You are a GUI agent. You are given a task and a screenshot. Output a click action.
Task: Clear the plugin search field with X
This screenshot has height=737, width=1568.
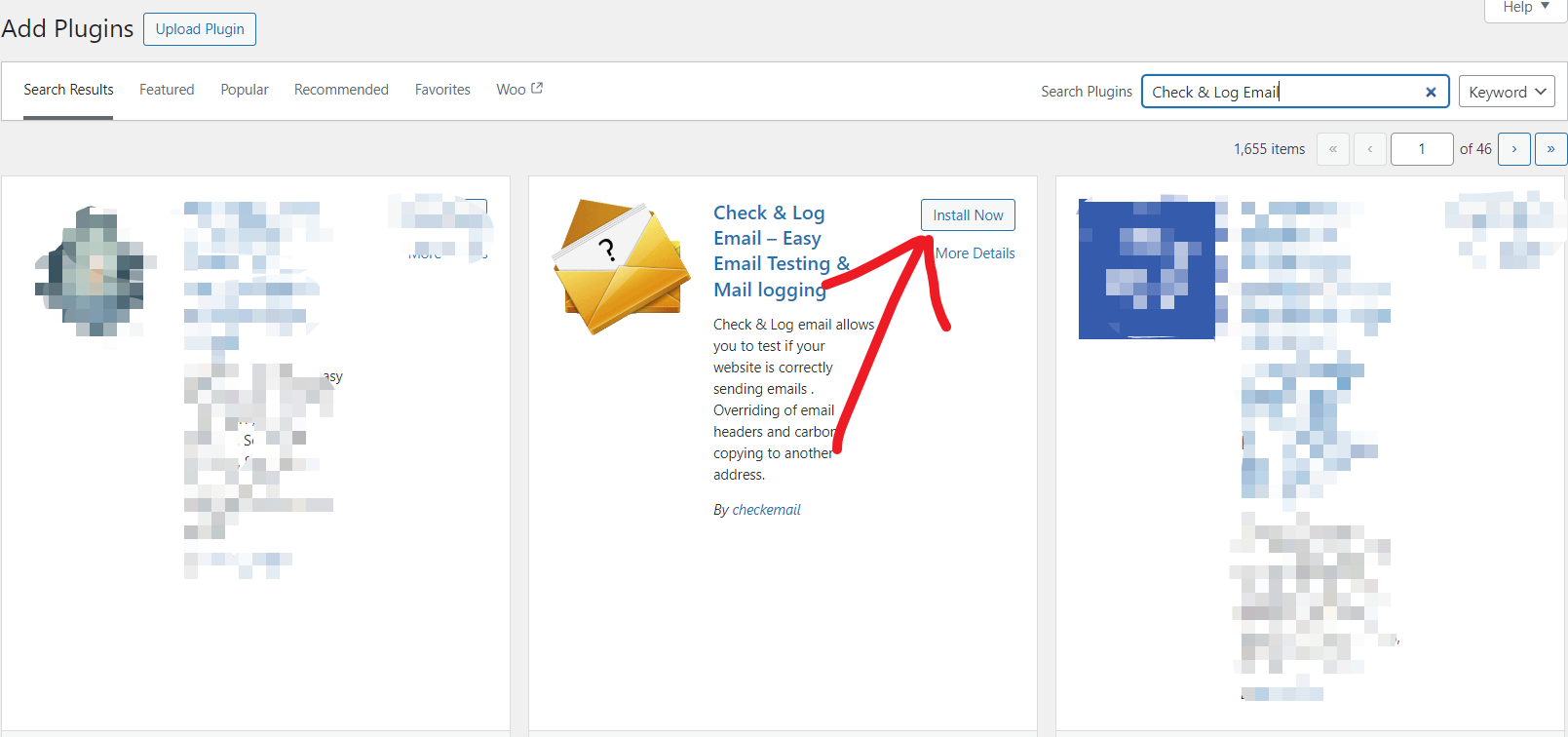tap(1431, 92)
